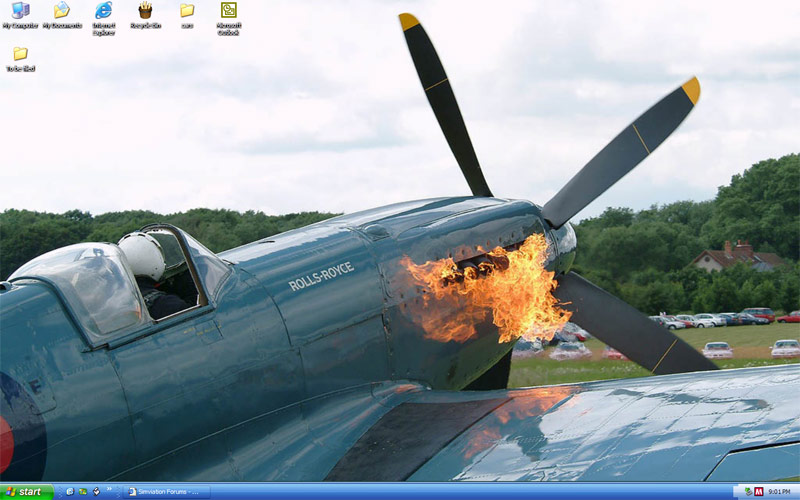Open the 'To be filed' folder

click(x=20, y=56)
